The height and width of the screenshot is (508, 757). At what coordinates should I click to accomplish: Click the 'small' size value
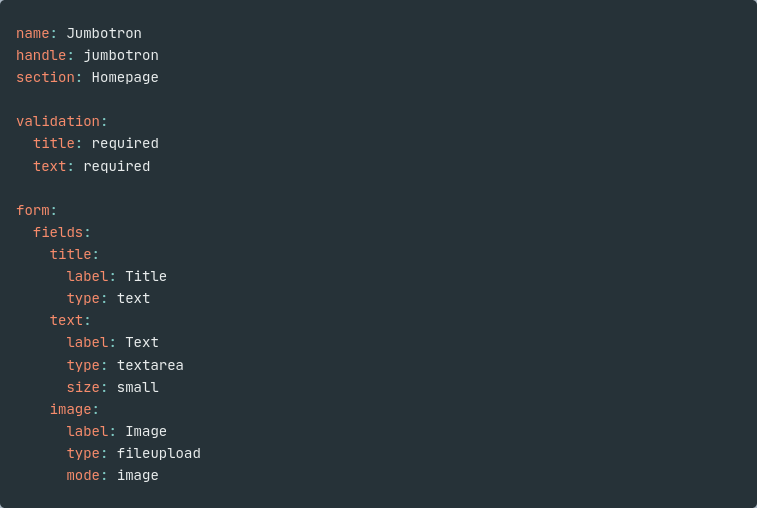pos(138,387)
